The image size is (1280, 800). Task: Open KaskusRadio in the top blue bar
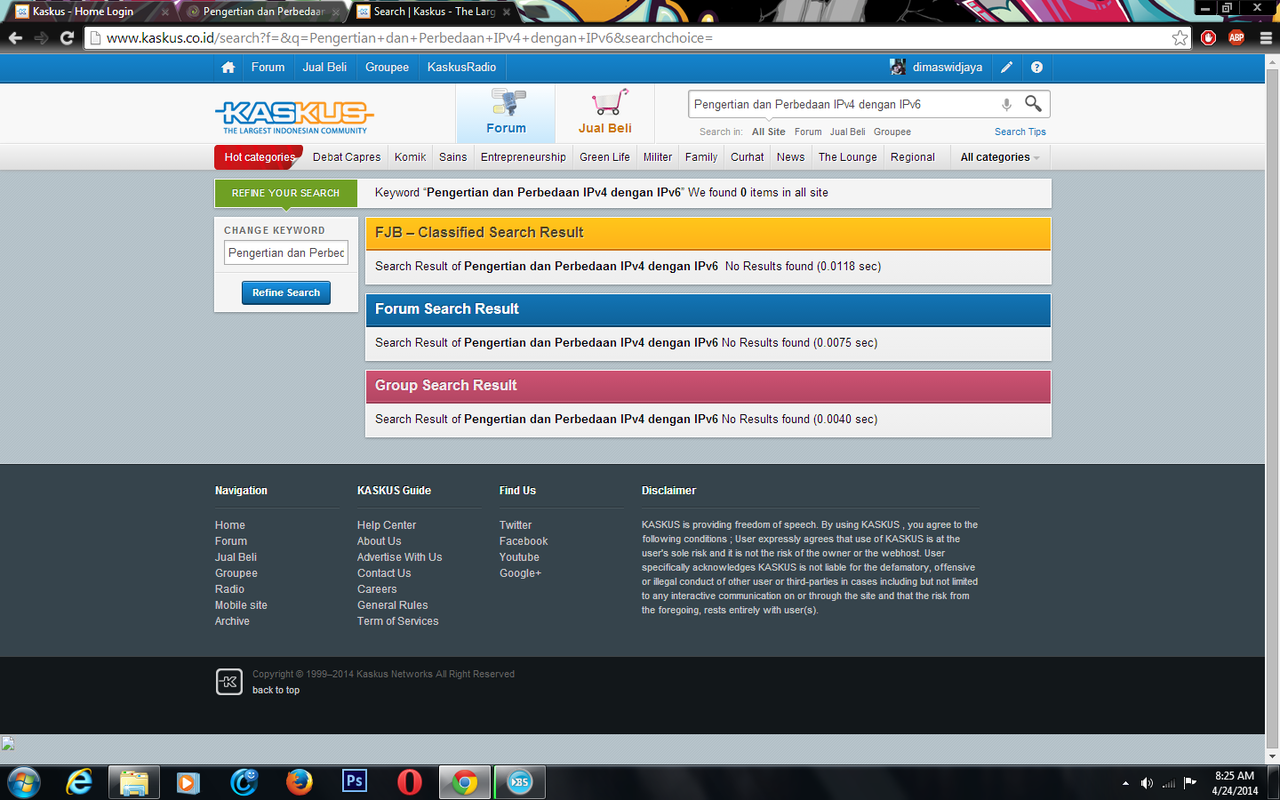click(461, 67)
